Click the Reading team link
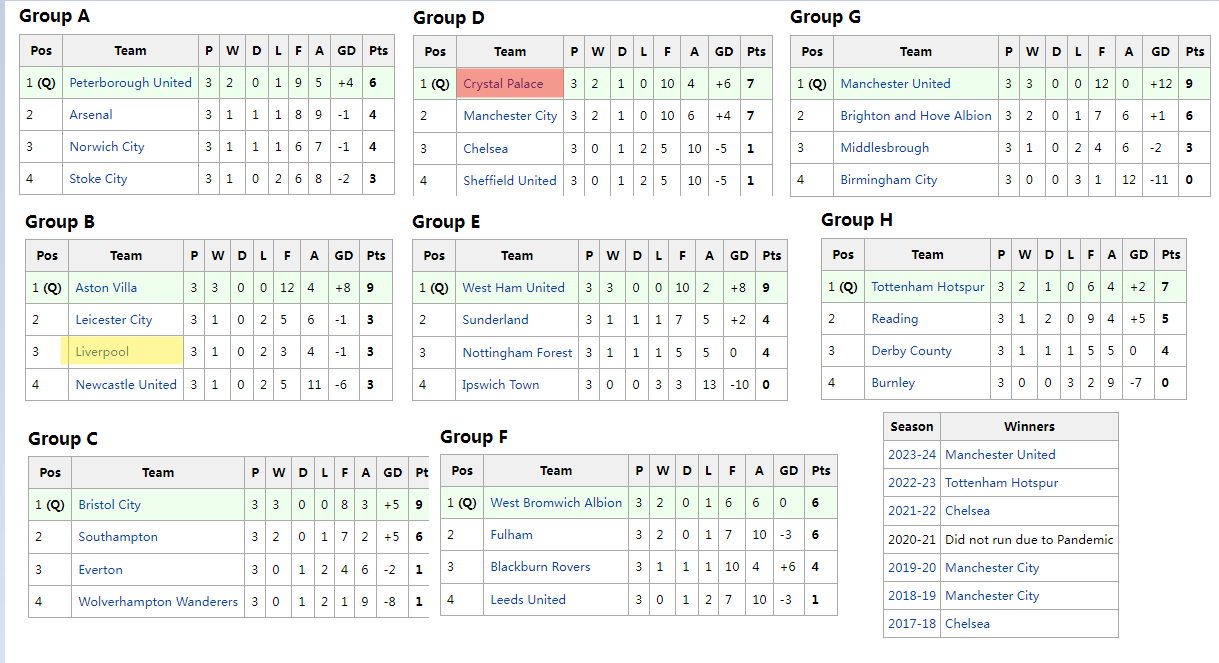Viewport: 1219px width, 663px height. [x=894, y=319]
